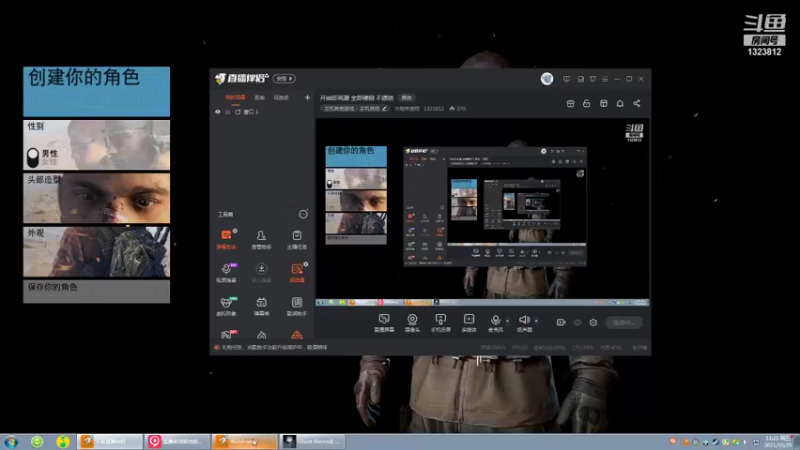Expand the speaker options arrow
Screen dimensions: 800x450
(536, 320)
